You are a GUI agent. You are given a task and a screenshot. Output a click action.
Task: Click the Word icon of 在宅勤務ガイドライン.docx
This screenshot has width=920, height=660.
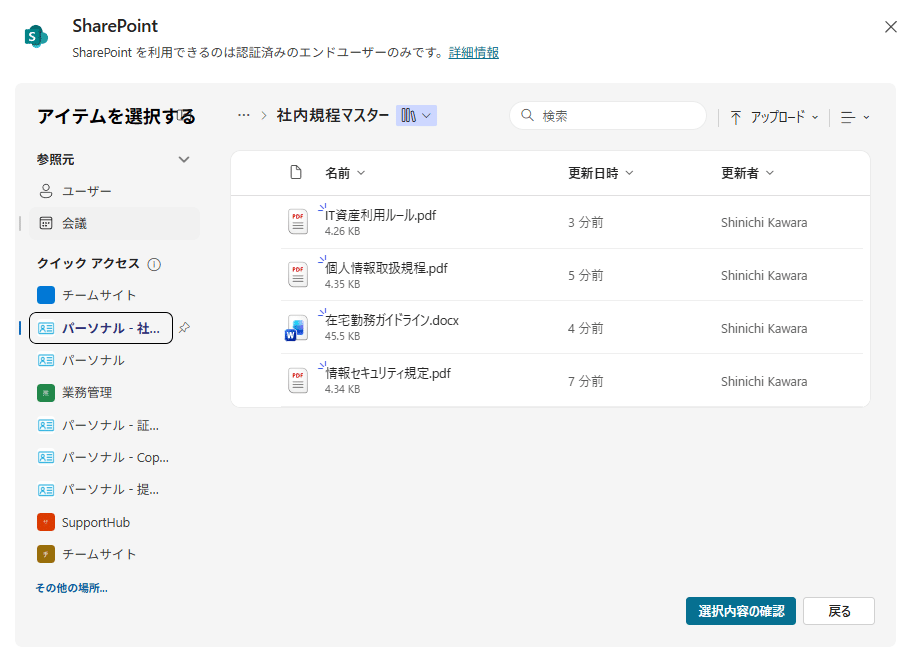(x=296, y=329)
